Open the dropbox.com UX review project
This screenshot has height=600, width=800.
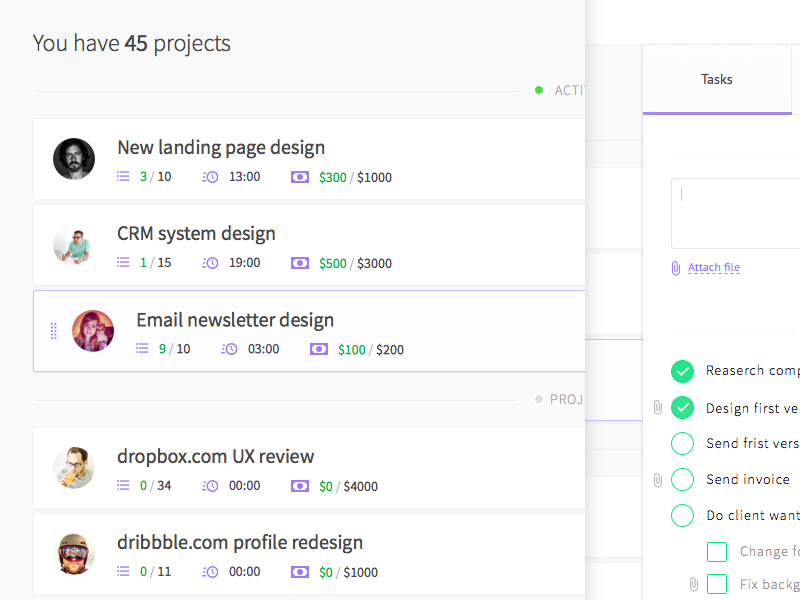[215, 456]
